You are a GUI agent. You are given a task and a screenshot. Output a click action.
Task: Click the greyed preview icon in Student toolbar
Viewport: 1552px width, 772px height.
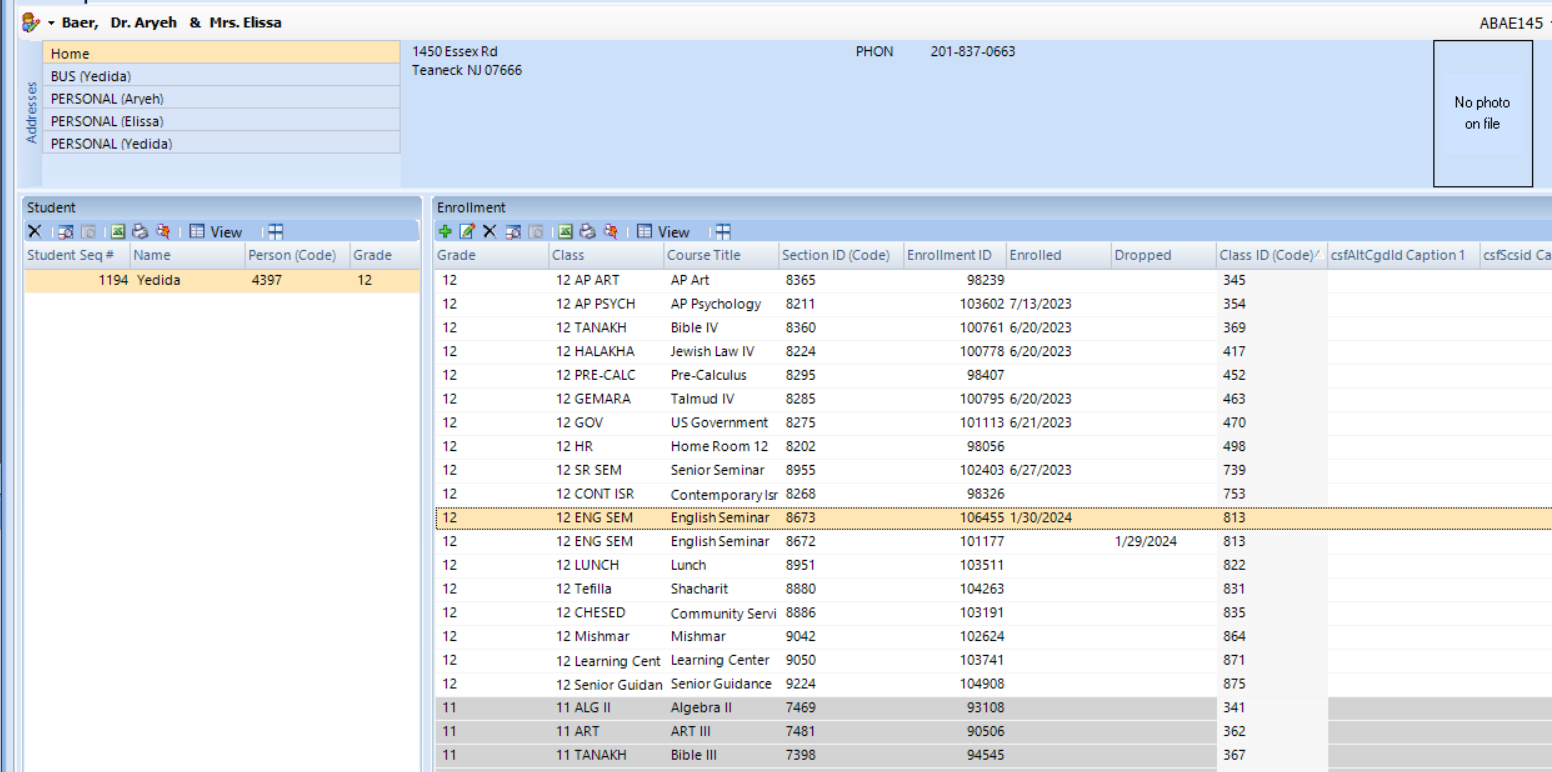(88, 232)
